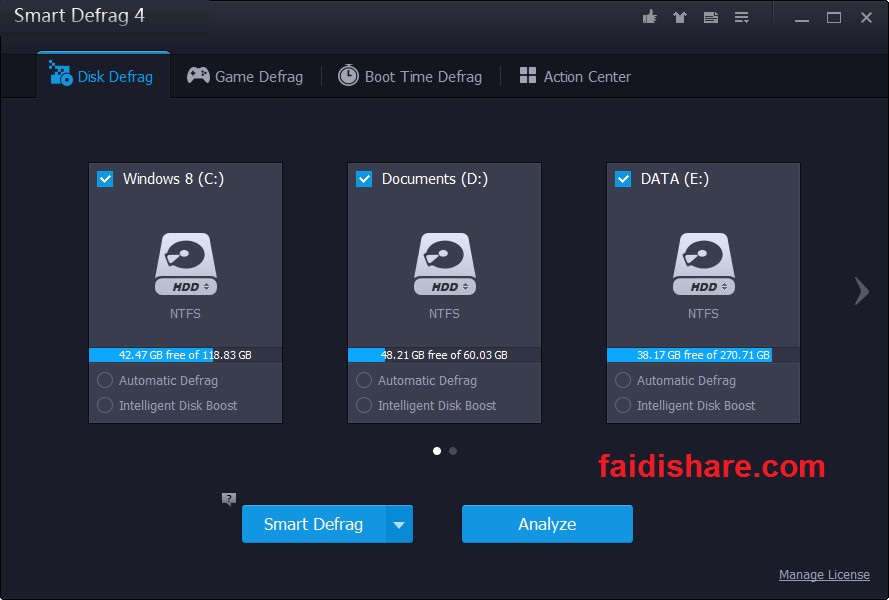Click the Smart Defrag button
The image size is (889, 600).
click(x=314, y=524)
